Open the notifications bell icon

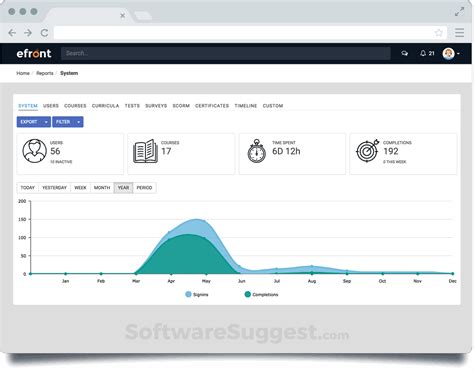(x=423, y=53)
